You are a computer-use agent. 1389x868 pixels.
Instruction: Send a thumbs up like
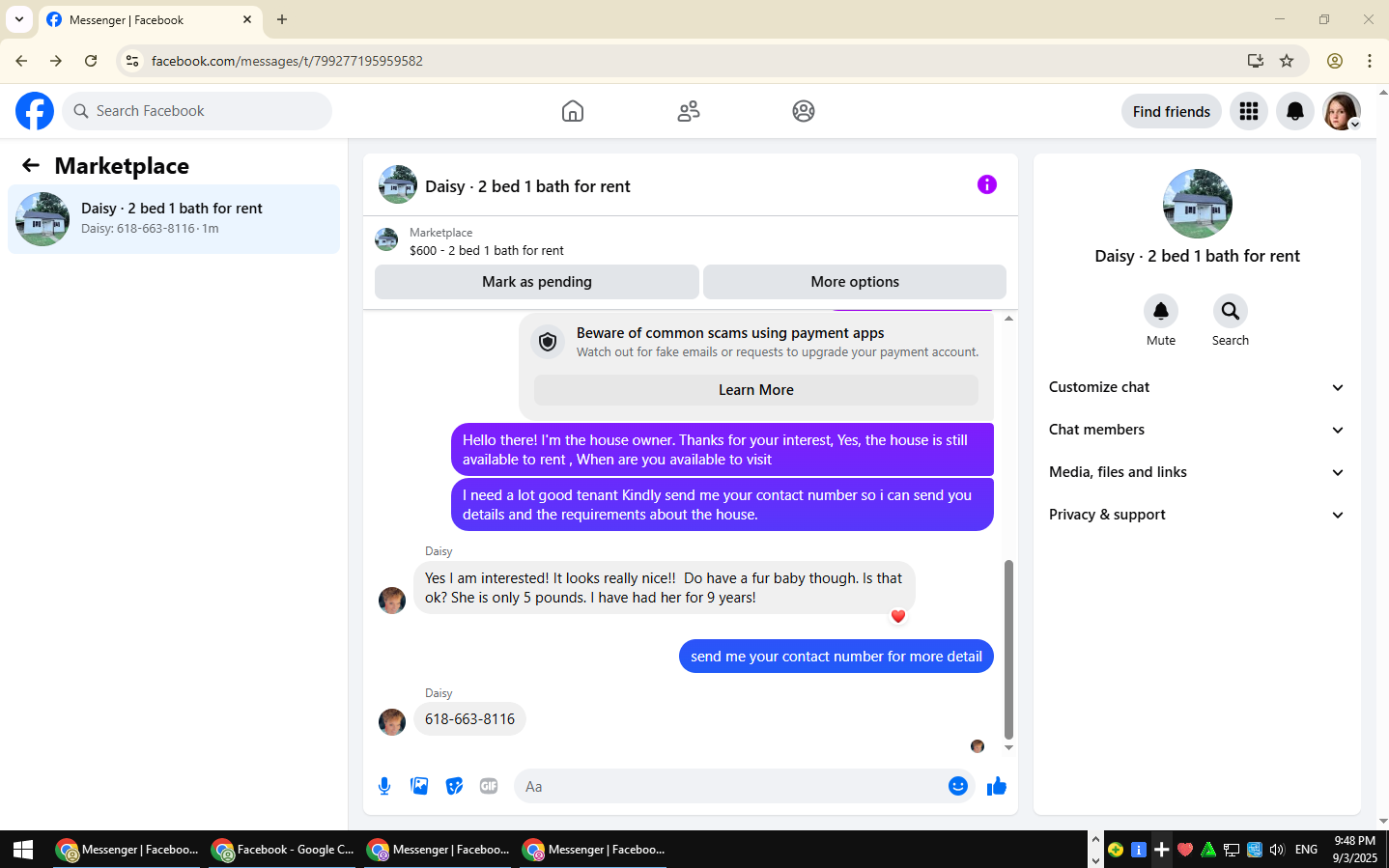997,786
